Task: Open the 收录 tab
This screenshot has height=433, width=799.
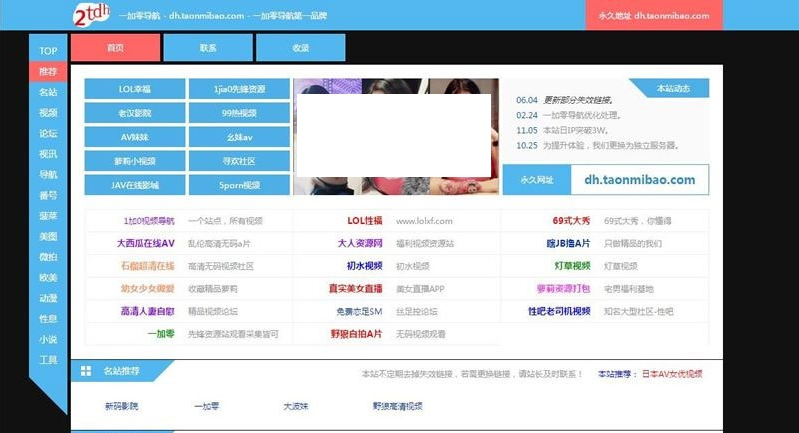Action: tap(301, 48)
